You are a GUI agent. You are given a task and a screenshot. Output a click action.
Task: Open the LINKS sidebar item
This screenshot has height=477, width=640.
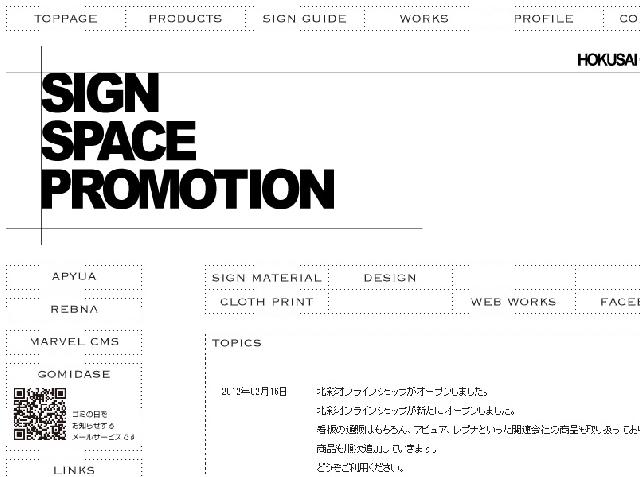pyautogui.click(x=74, y=469)
